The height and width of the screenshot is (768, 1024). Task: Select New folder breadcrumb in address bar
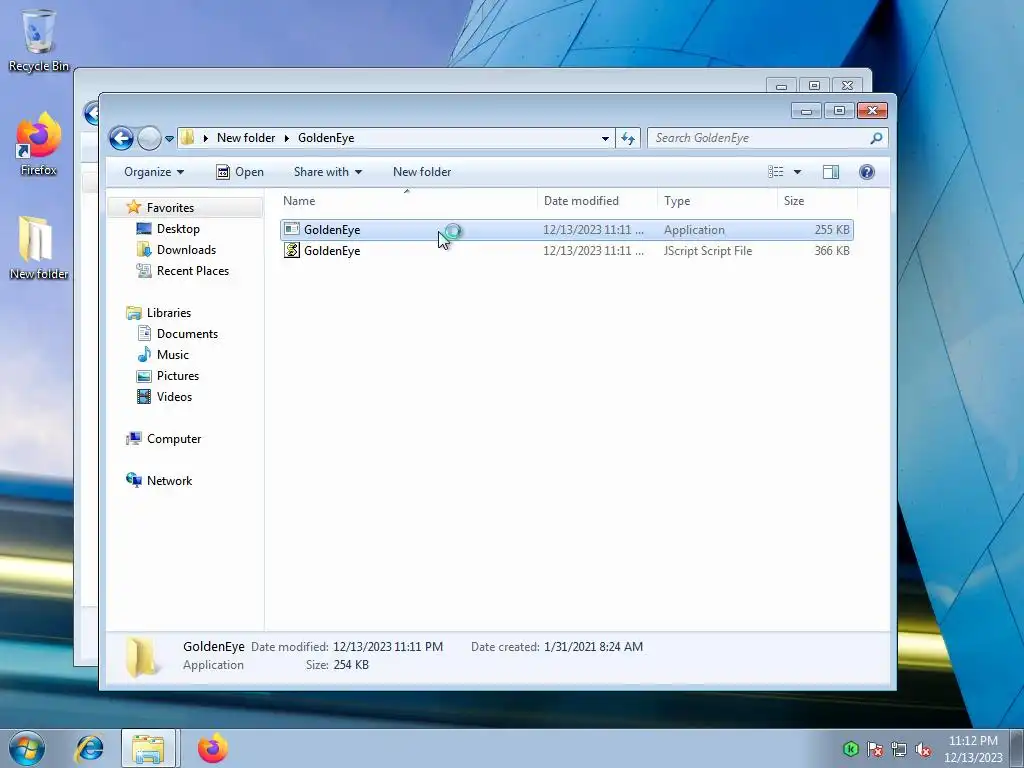click(246, 138)
